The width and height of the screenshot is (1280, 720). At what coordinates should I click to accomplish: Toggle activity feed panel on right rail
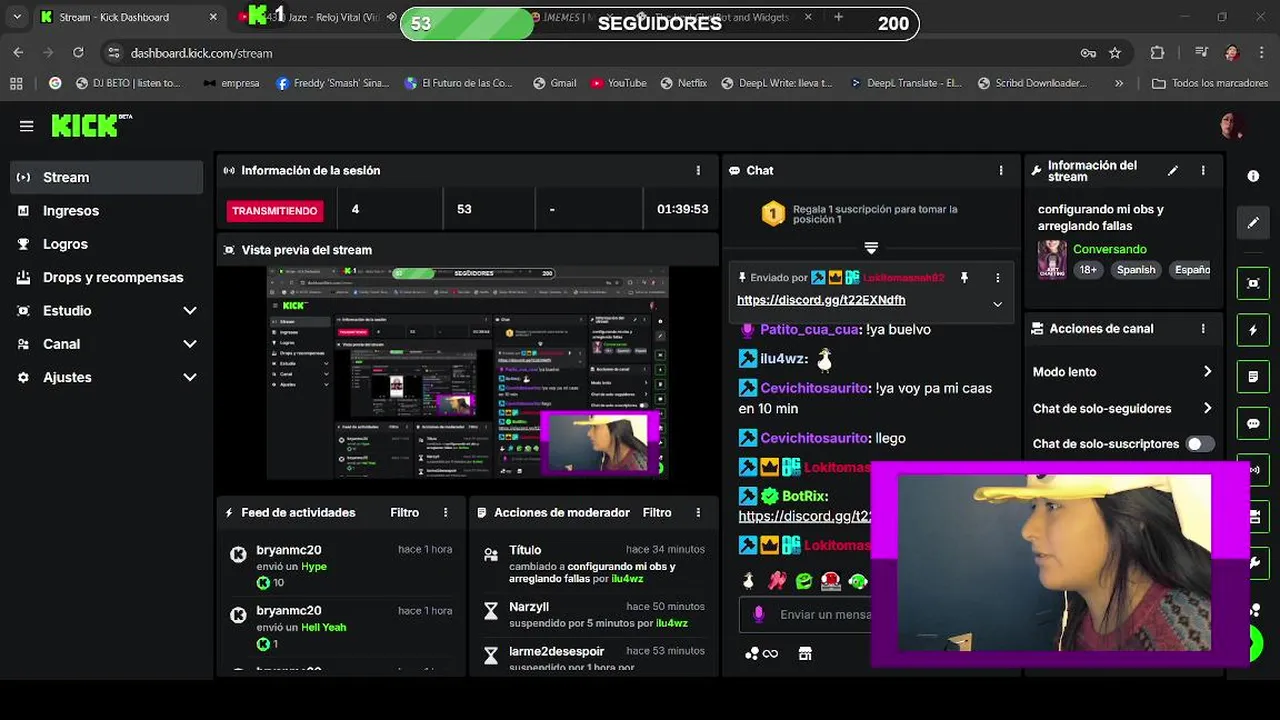coord(1253,330)
